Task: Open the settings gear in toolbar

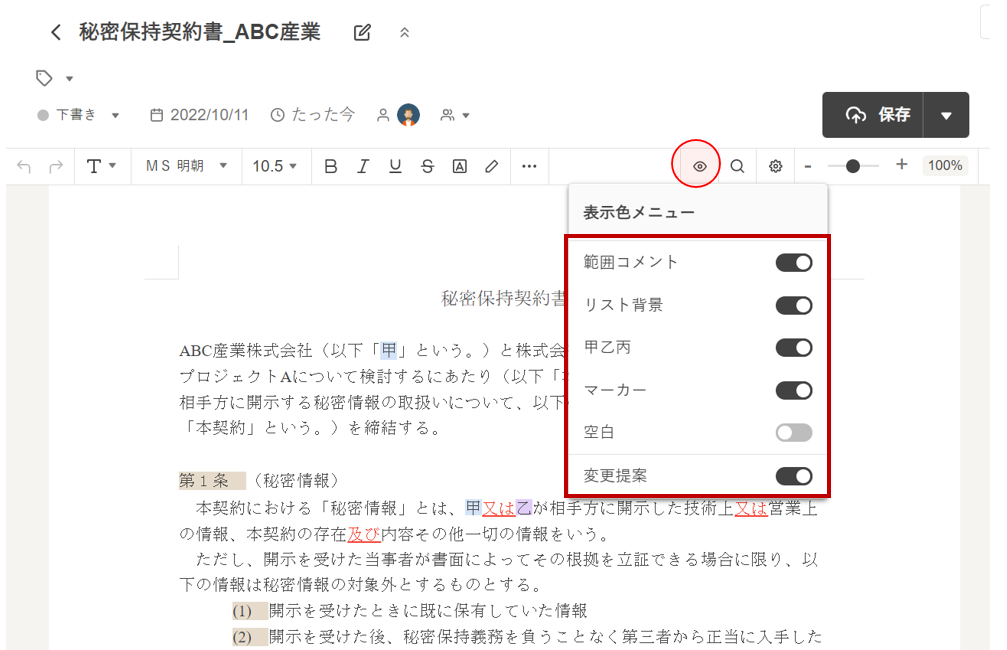Action: coord(775,166)
